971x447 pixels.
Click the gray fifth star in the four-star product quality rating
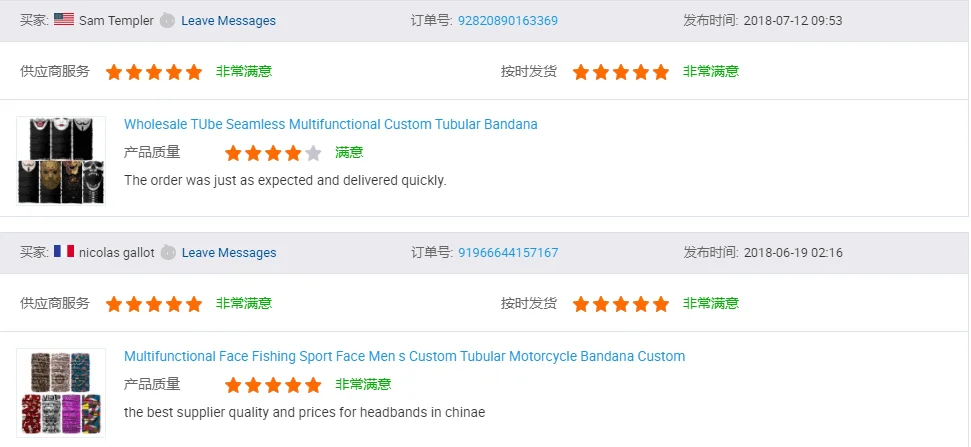313,153
